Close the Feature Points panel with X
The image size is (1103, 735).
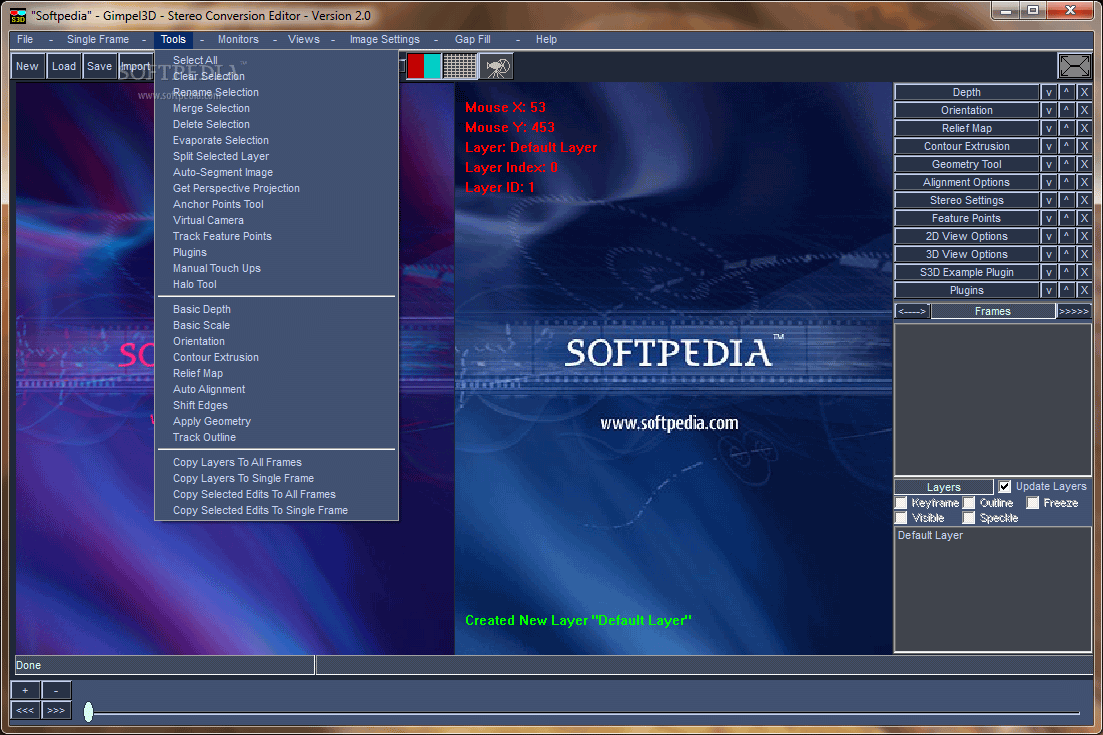[1084, 218]
